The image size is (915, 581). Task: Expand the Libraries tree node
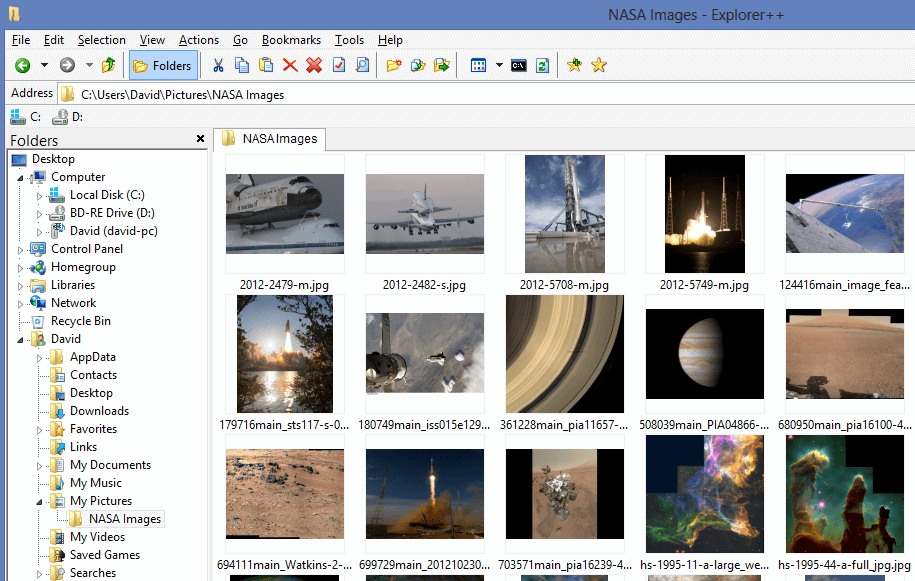20,286
